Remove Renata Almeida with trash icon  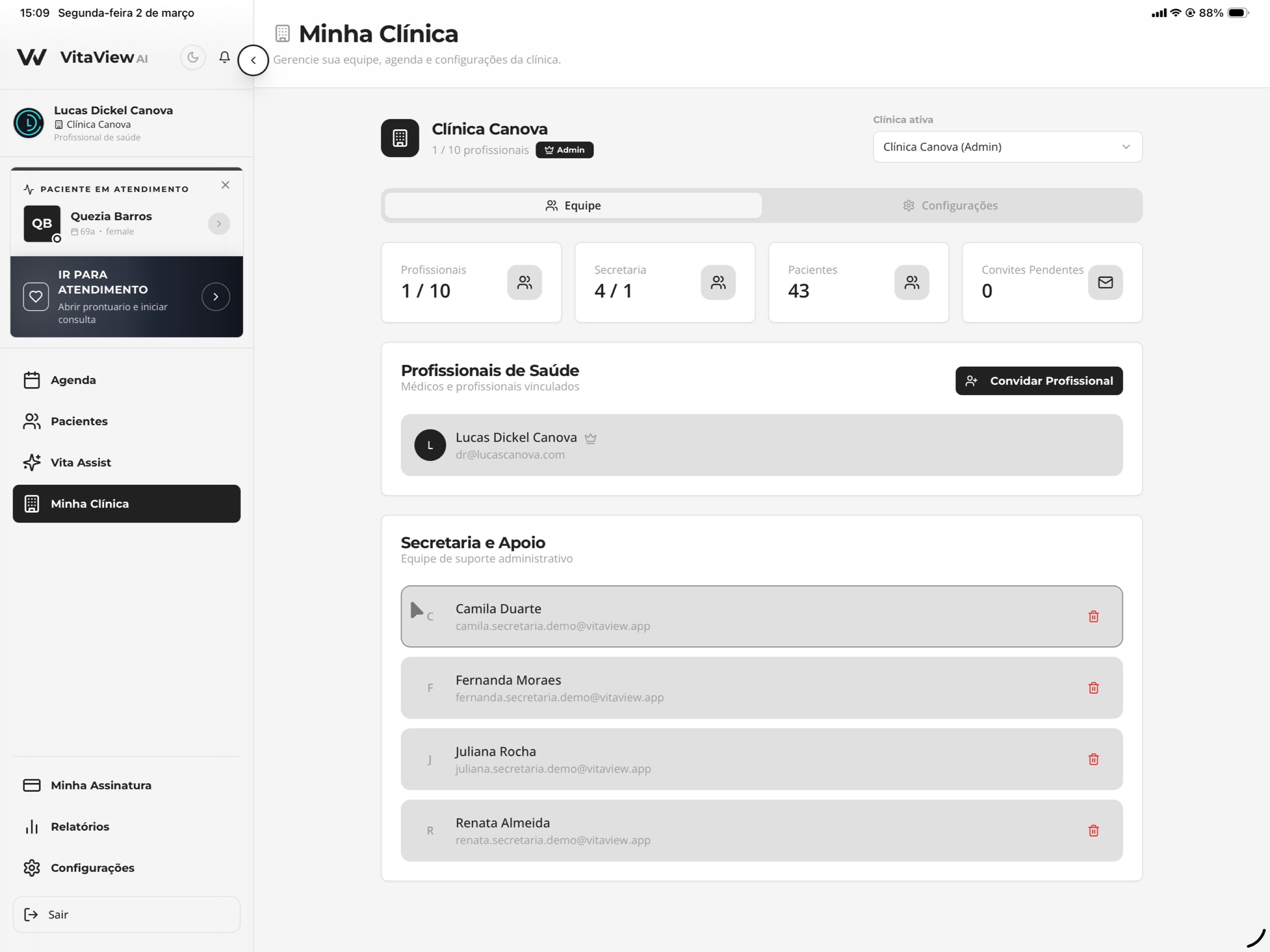1093,831
